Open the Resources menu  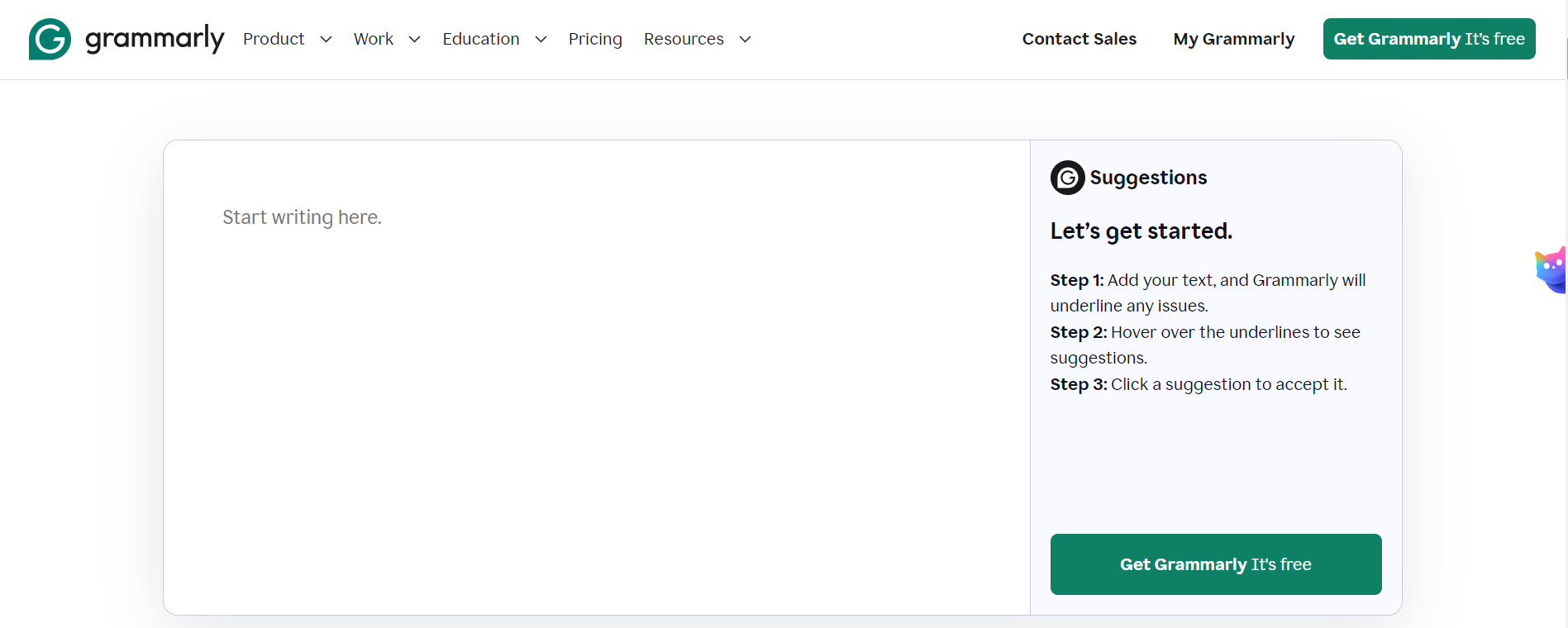[x=684, y=39]
